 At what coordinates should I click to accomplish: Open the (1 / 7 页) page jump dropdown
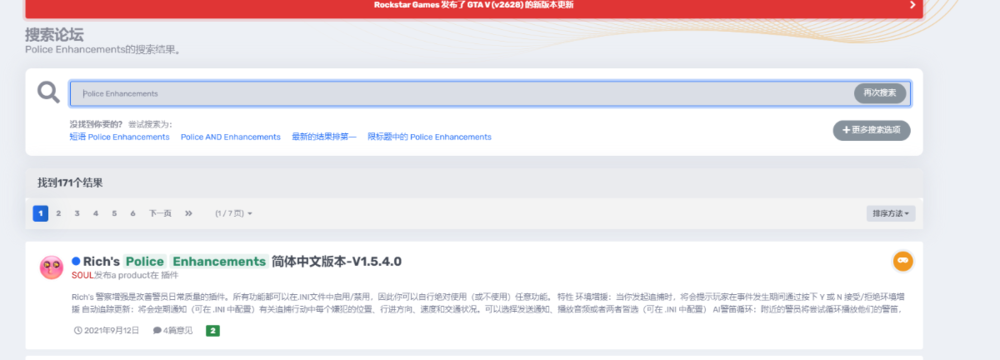point(233,213)
